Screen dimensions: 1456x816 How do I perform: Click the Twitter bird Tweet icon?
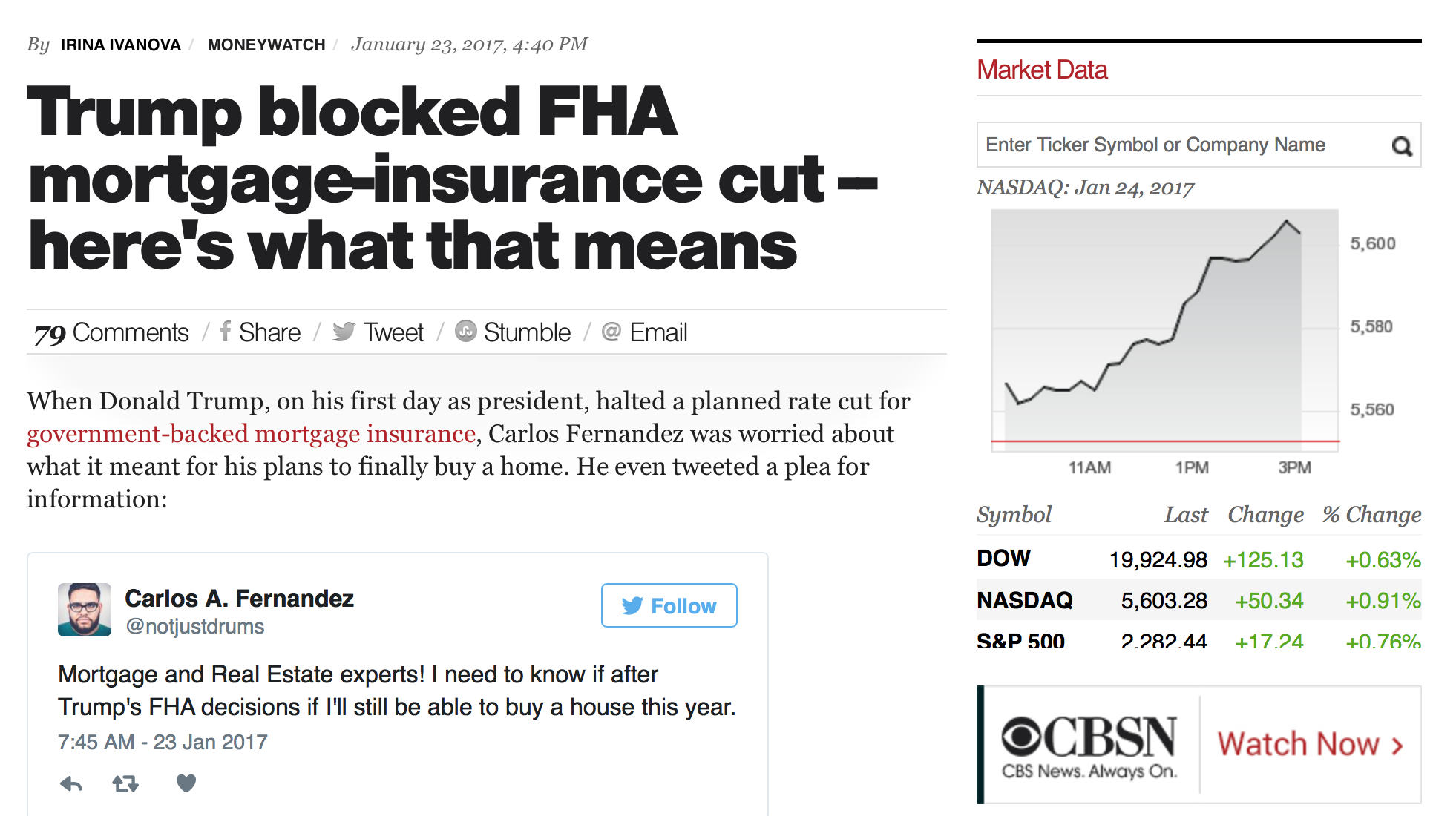coord(344,332)
